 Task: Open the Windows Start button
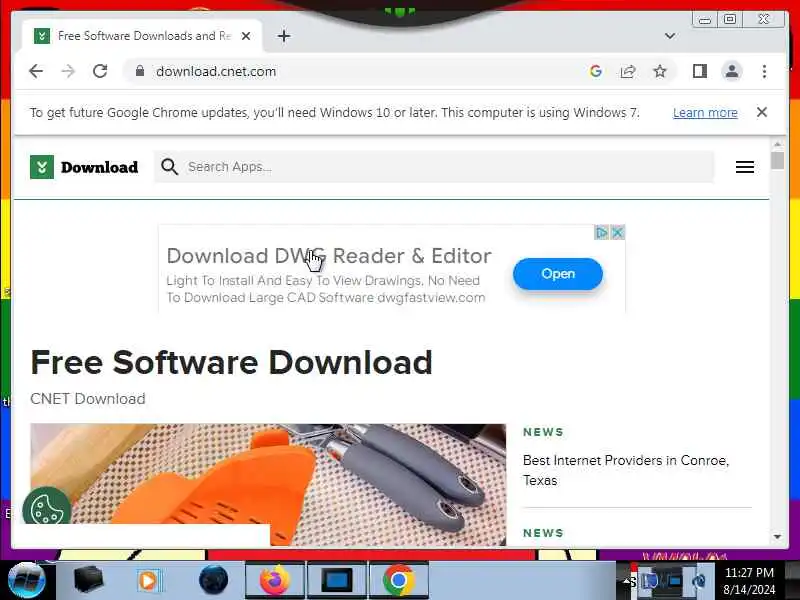pyautogui.click(x=26, y=581)
